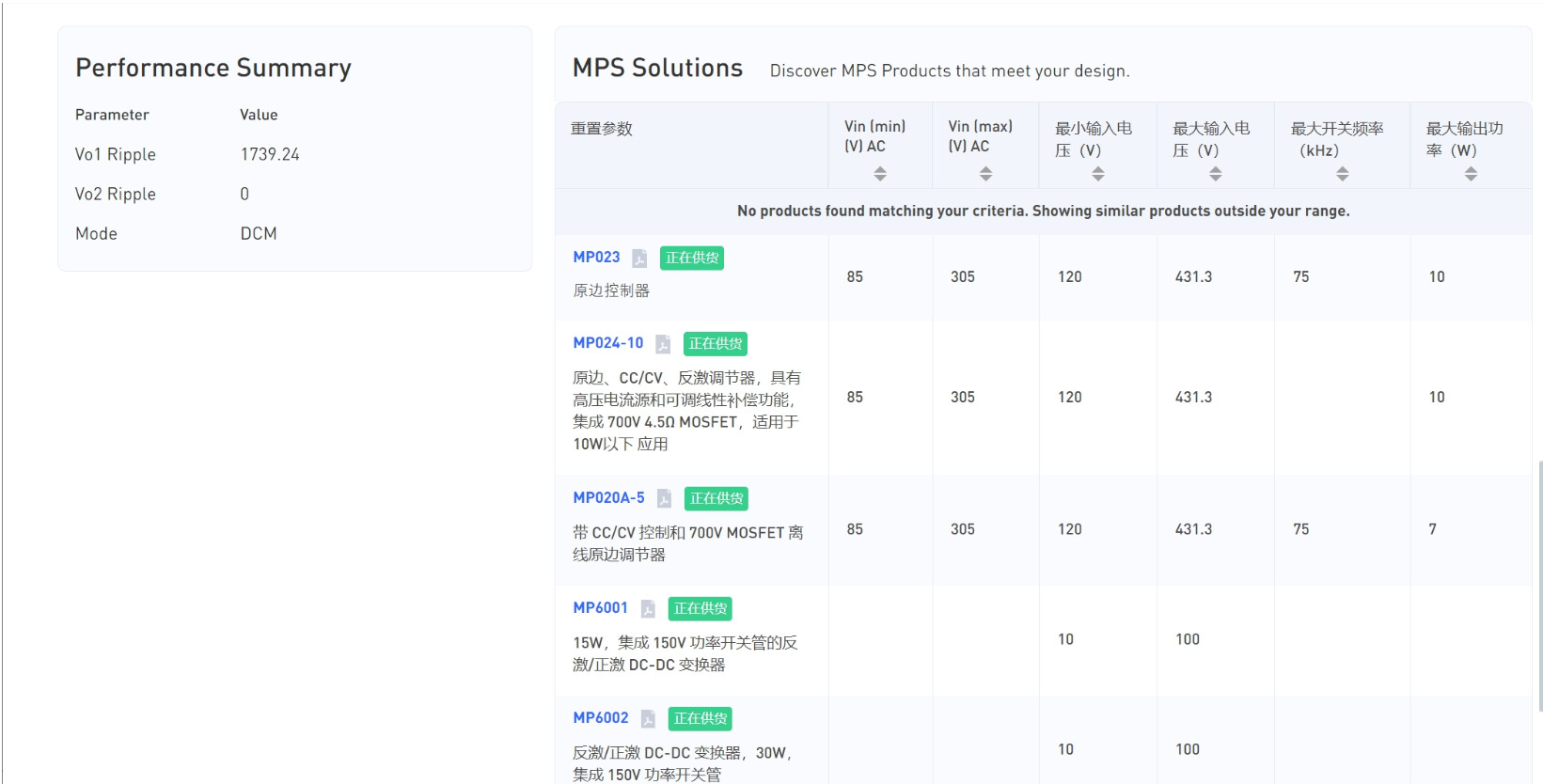Viewport: 1543px width, 784px height.
Task: Sort by 最大输入电压 (V) column
Action: (1216, 174)
